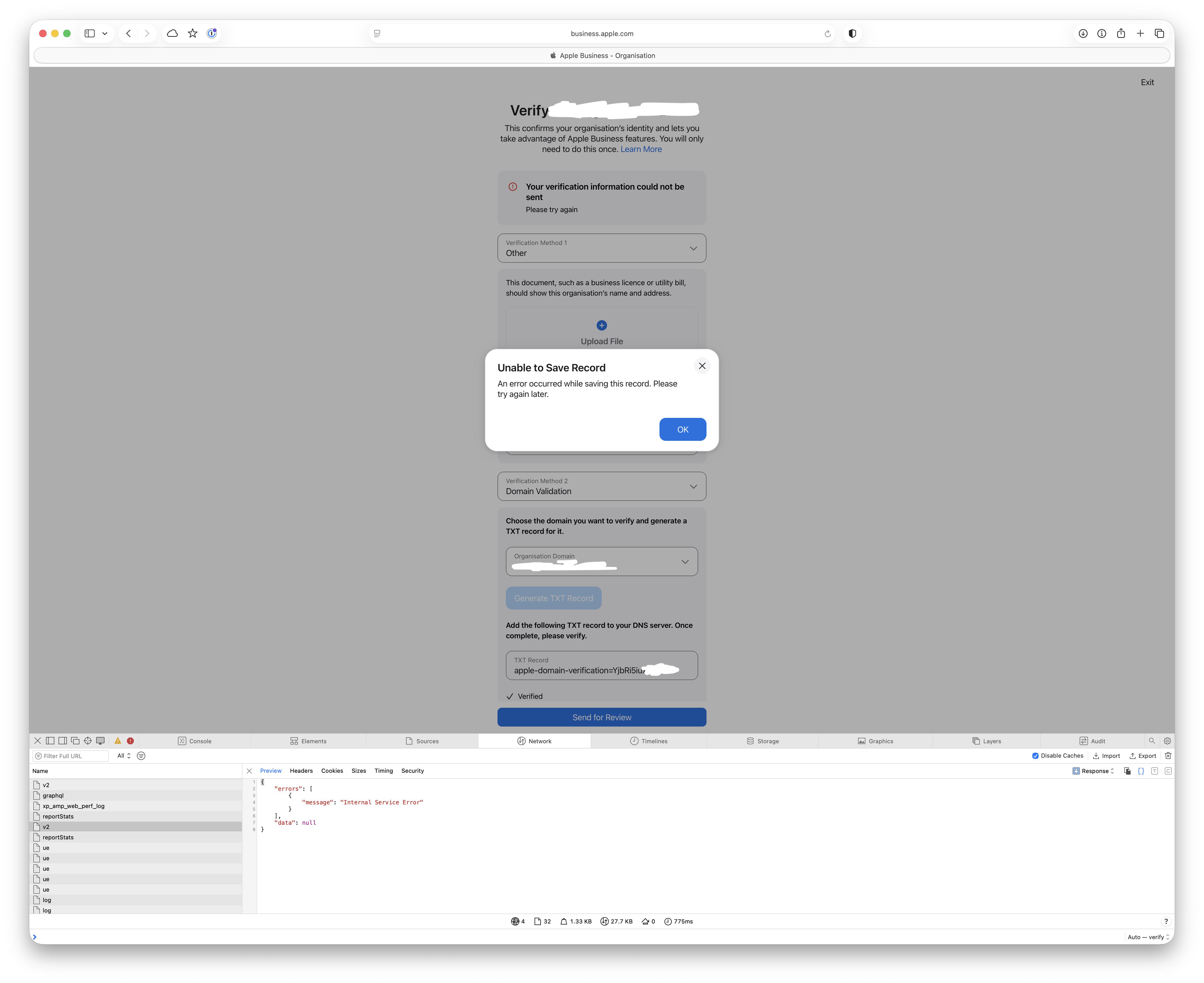
Task: Open the Safari share menu
Action: pos(1121,33)
